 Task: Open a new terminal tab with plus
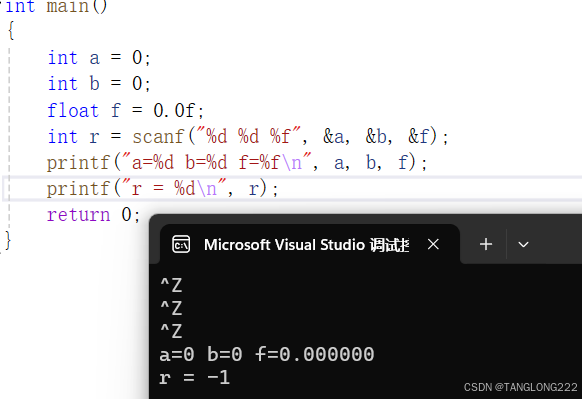486,244
